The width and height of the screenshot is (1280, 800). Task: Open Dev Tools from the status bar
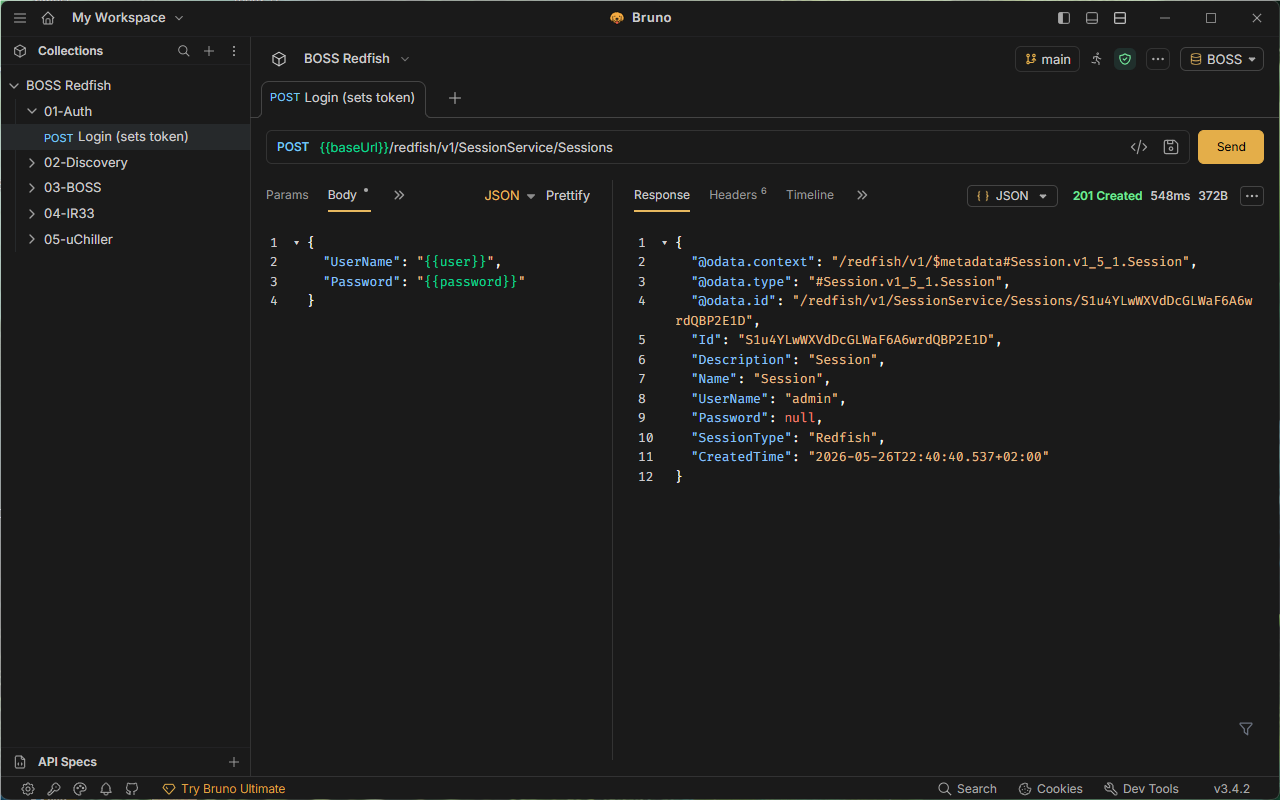tap(1141, 789)
